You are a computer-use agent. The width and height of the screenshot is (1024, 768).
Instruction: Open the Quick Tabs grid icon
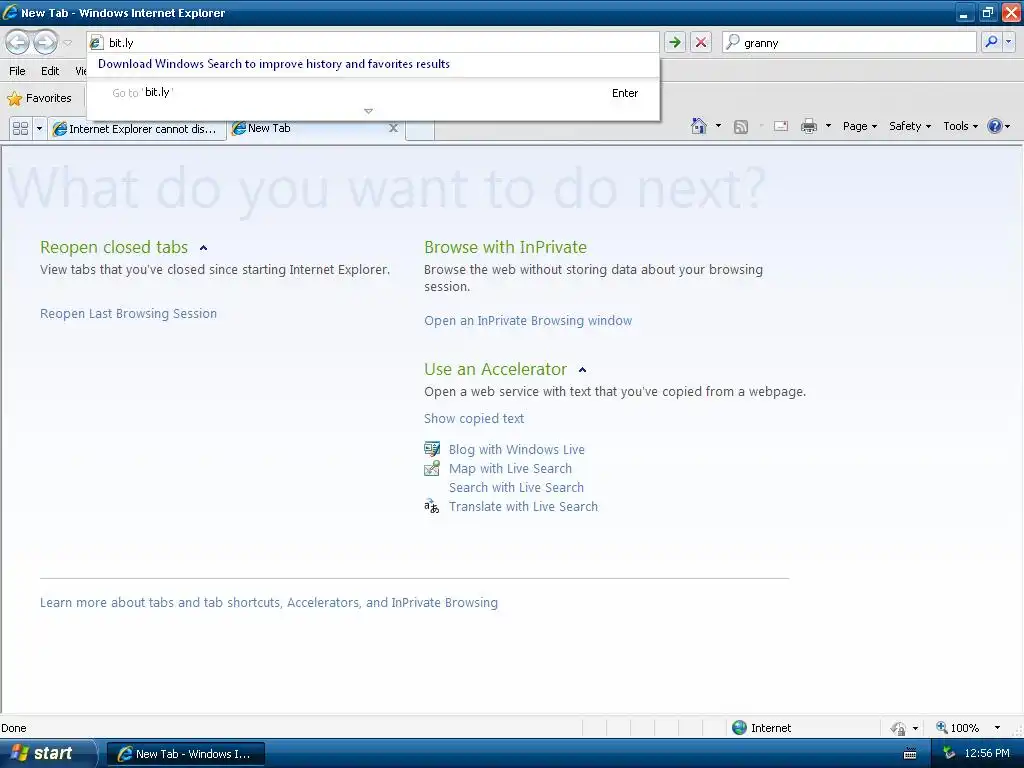pyautogui.click(x=20, y=128)
